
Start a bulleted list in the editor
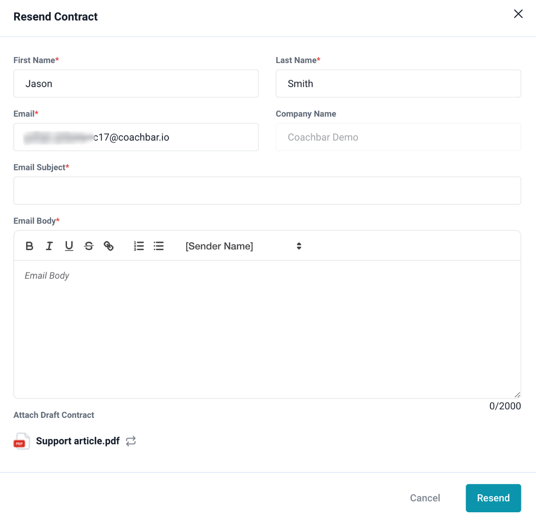click(159, 246)
